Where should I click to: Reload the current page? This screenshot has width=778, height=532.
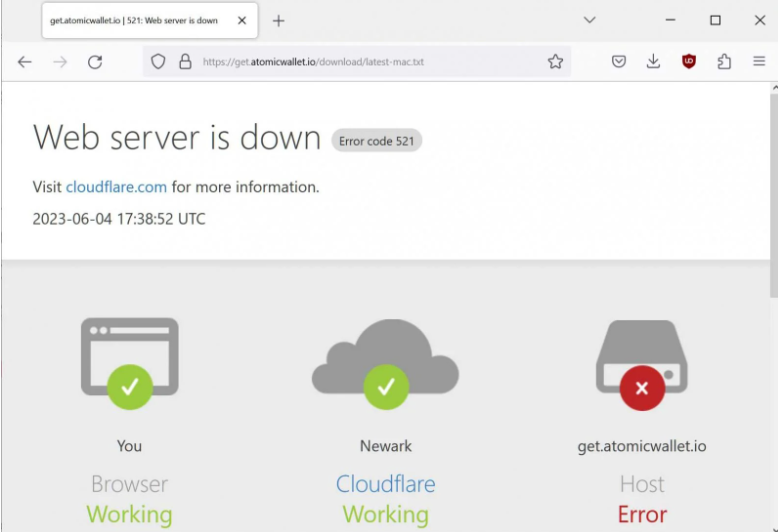(95, 62)
